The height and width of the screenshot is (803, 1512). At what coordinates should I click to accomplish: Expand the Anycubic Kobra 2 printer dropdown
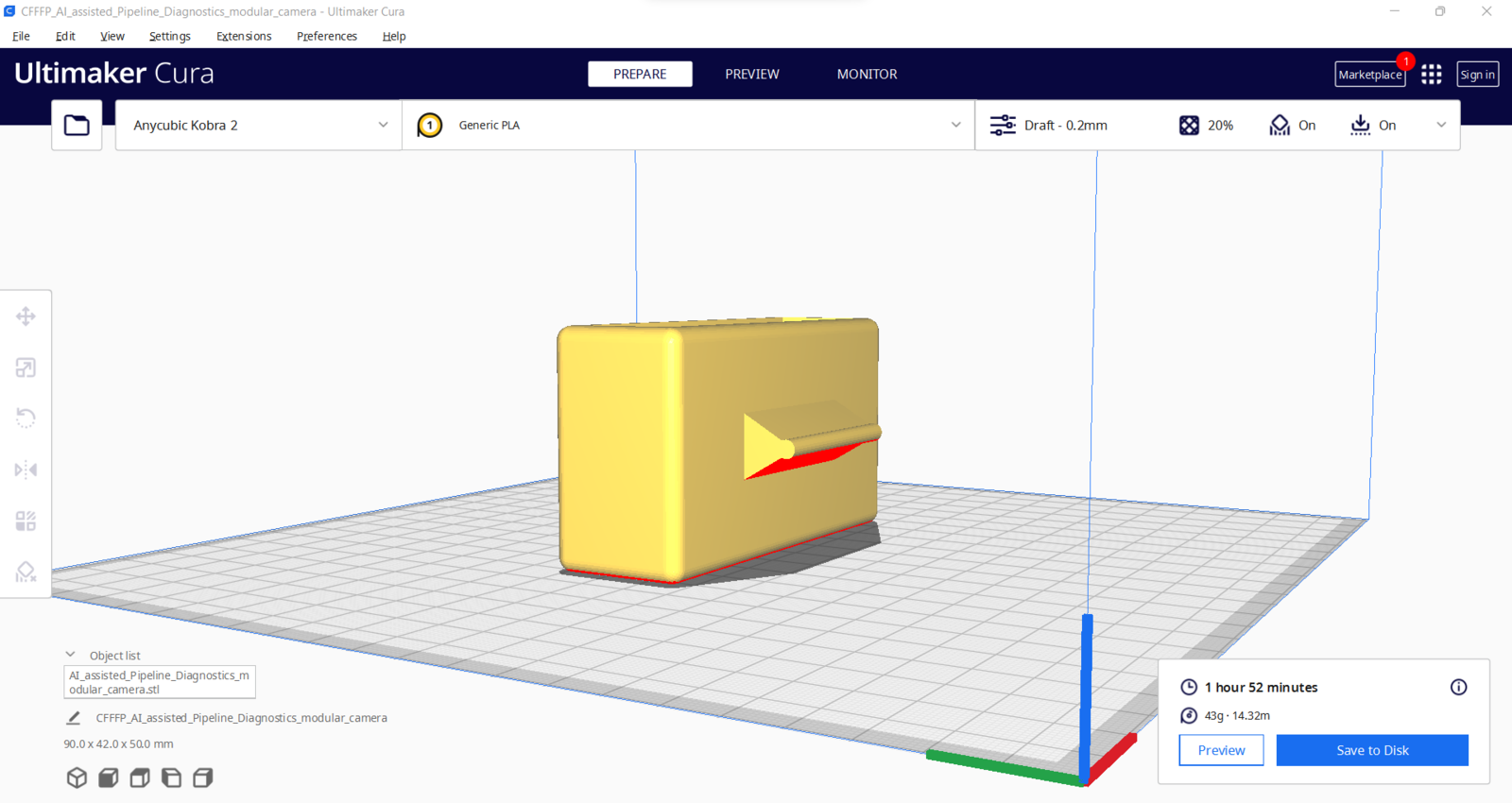pos(259,125)
